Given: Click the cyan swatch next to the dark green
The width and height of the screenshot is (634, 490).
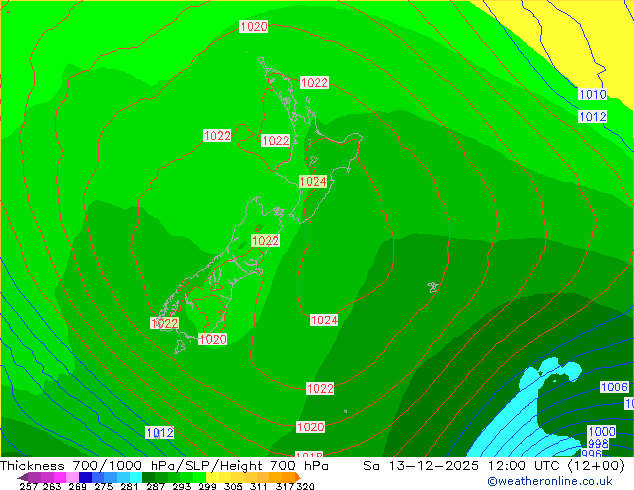Looking at the screenshot, I should point(136,477).
